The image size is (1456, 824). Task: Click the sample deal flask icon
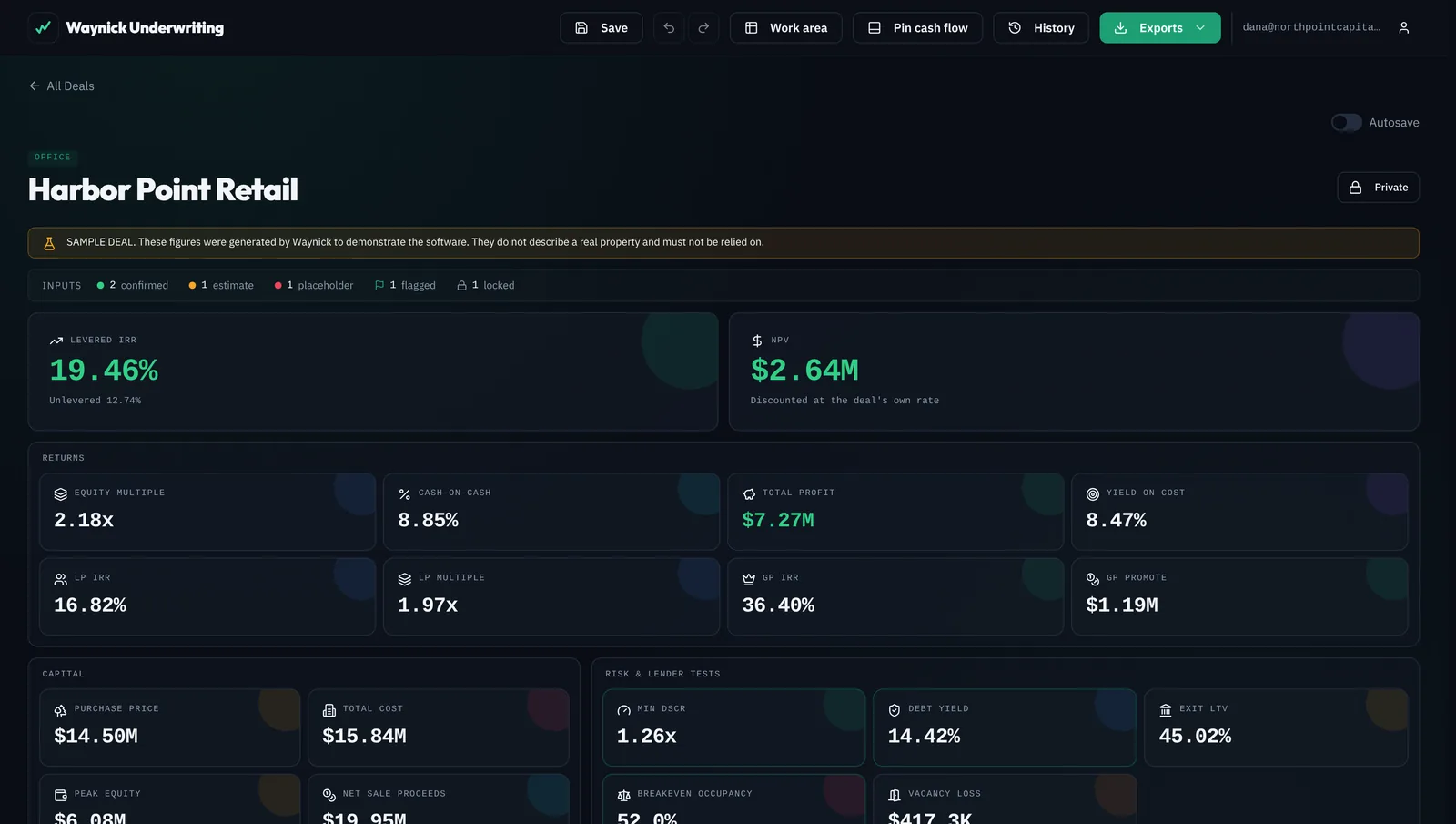(49, 243)
